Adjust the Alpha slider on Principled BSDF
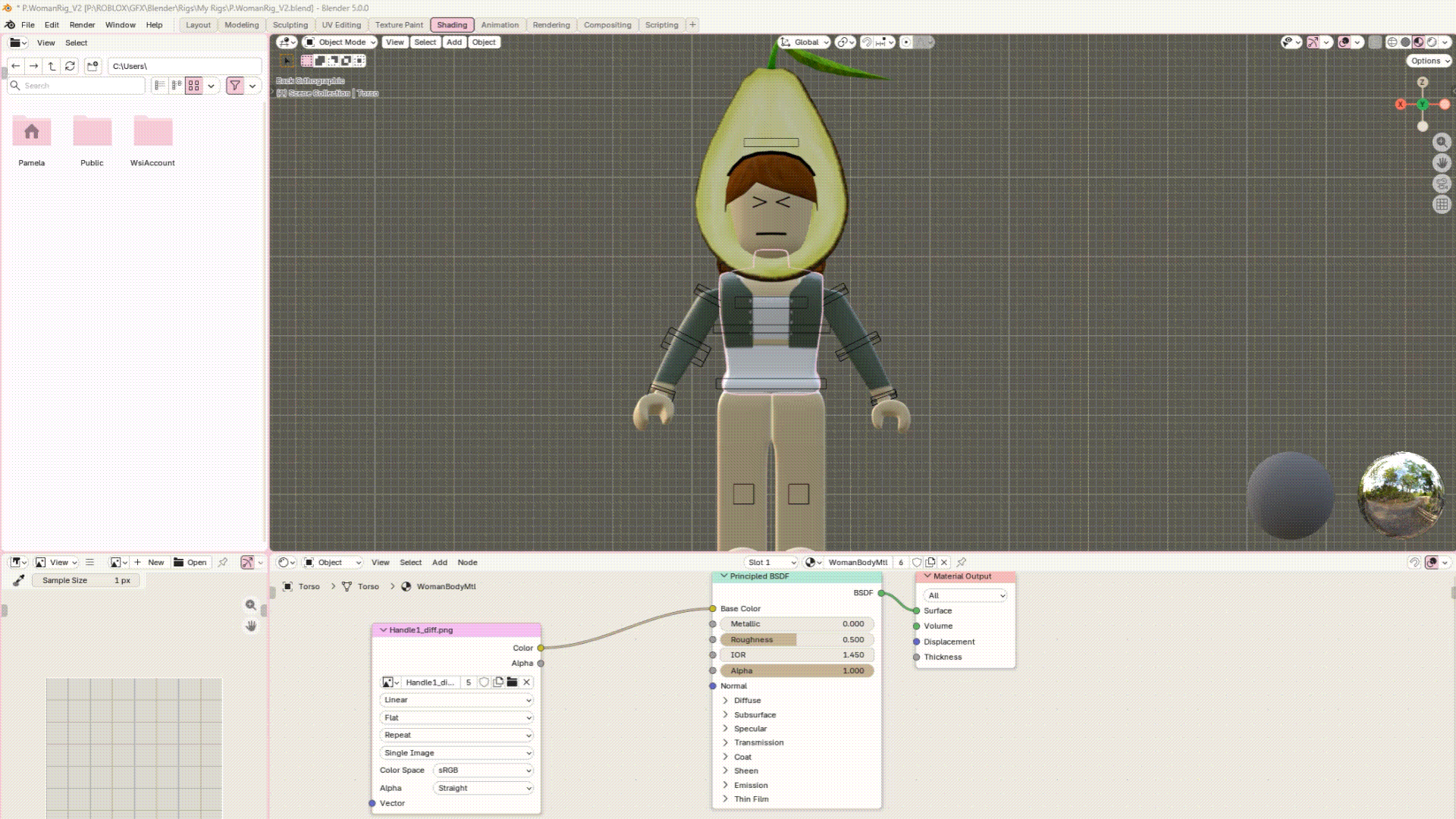Viewport: 1456px width, 819px height. click(796, 671)
